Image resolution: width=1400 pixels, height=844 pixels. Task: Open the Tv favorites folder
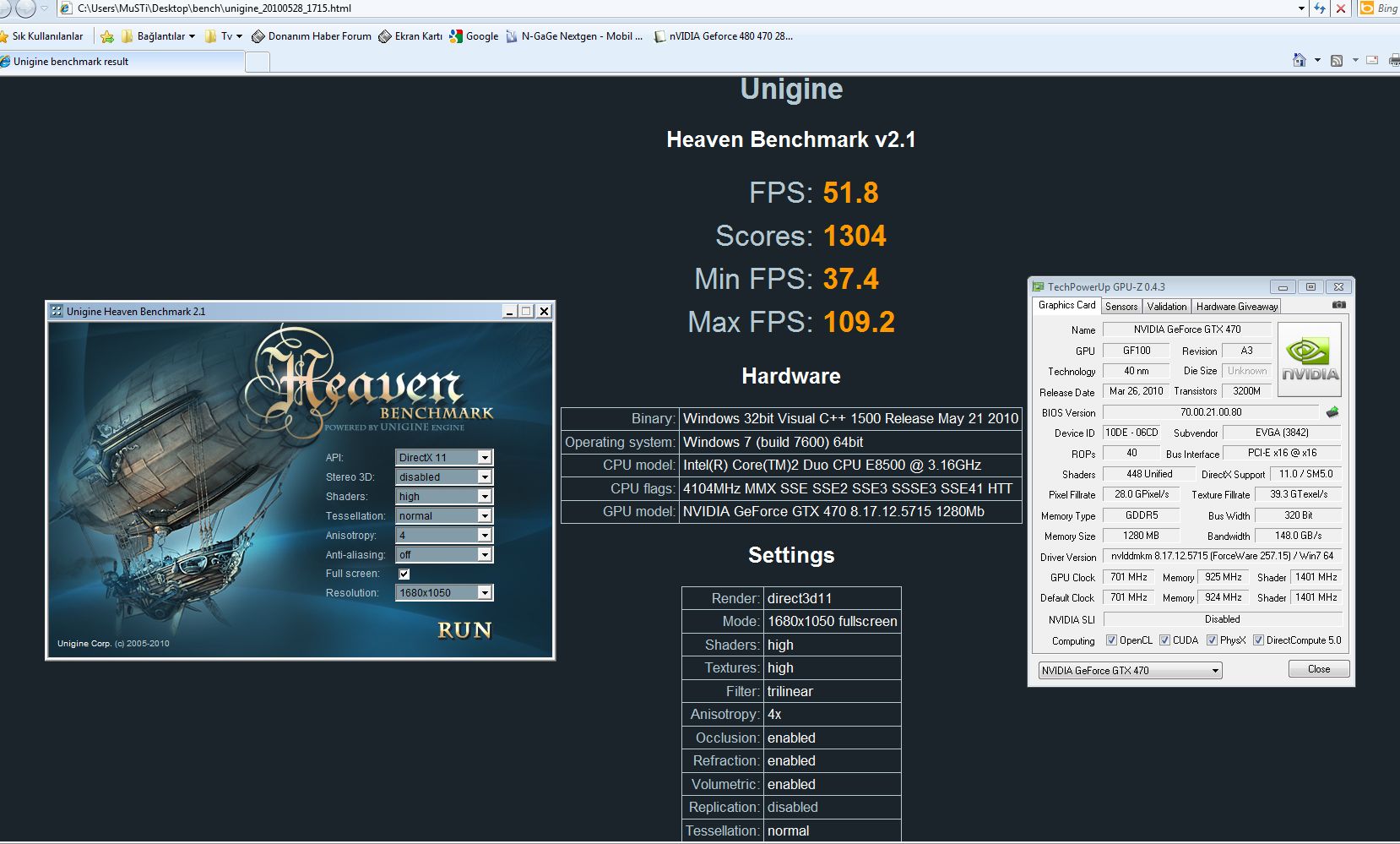click(224, 36)
